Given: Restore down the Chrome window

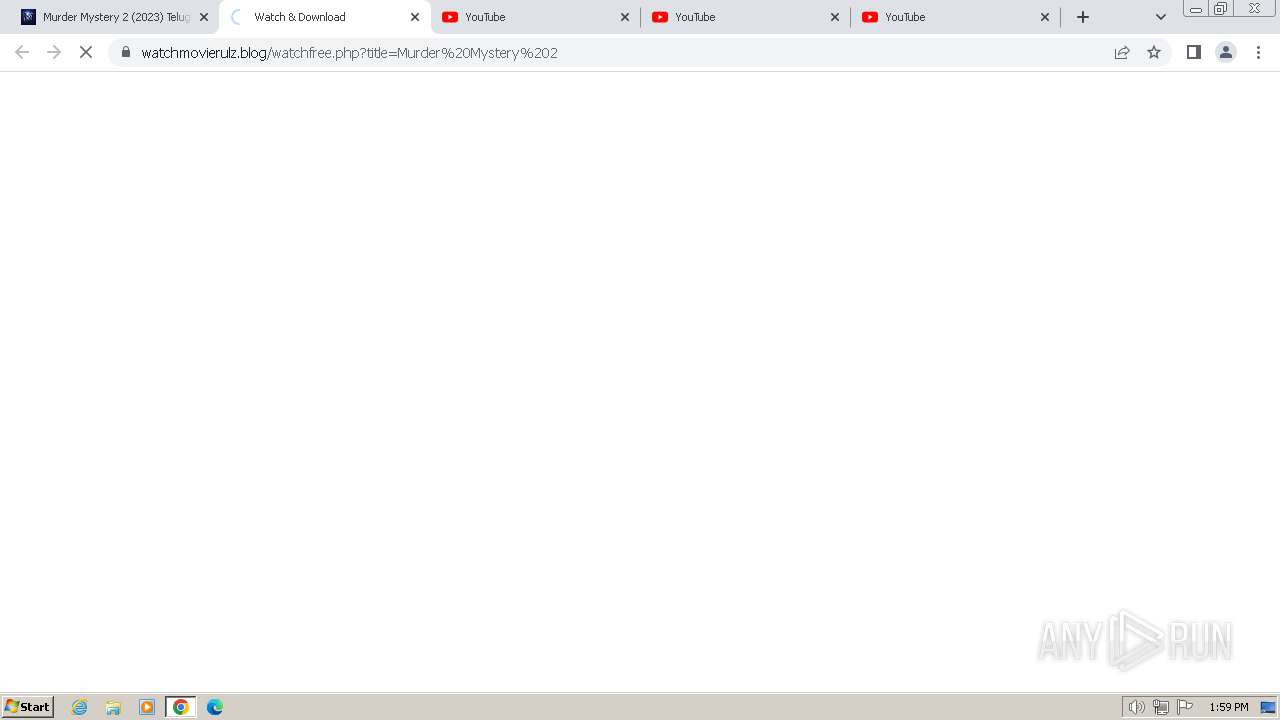Looking at the screenshot, I should pyautogui.click(x=1221, y=9).
